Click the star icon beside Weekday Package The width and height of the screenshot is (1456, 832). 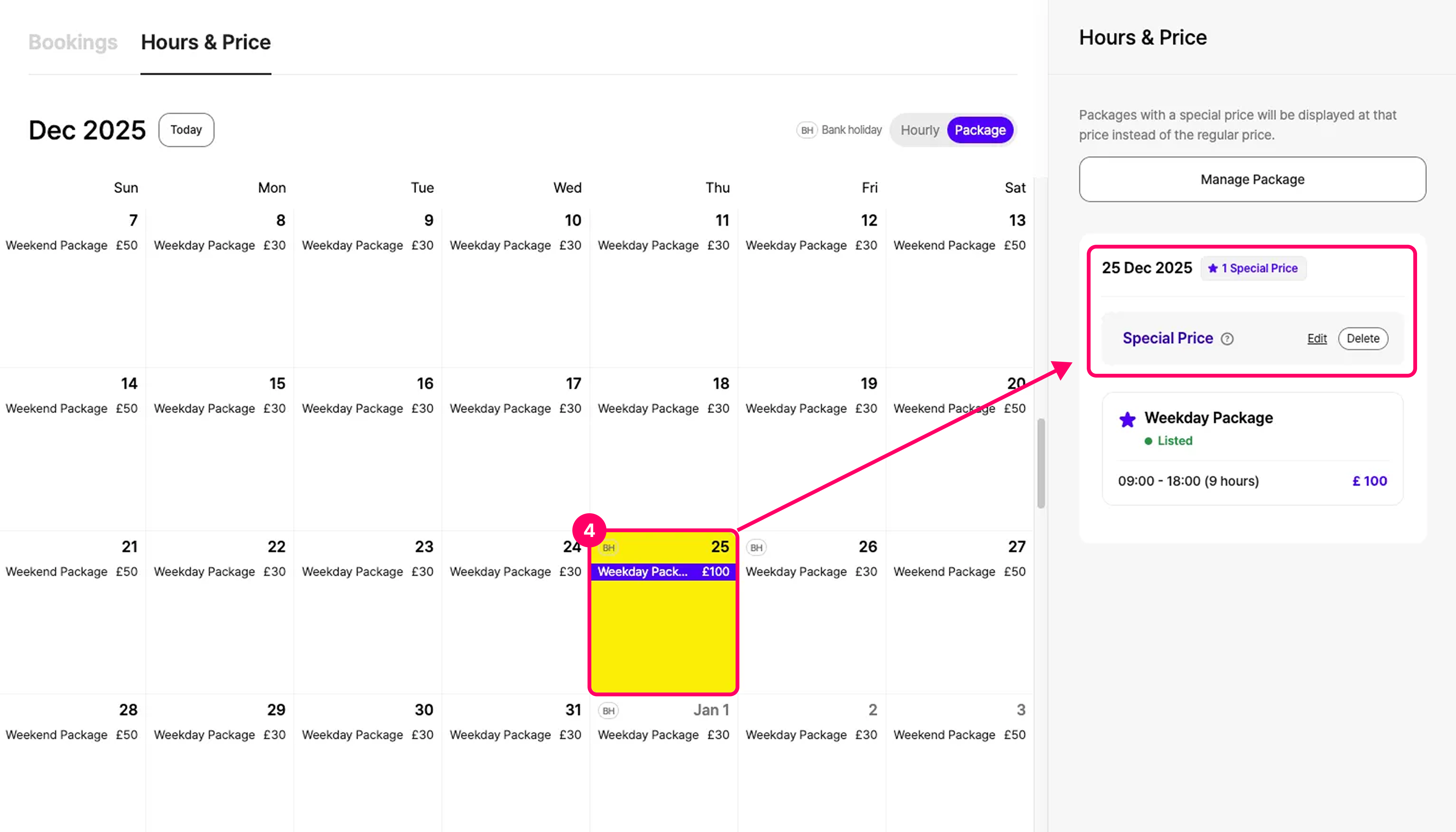point(1127,419)
